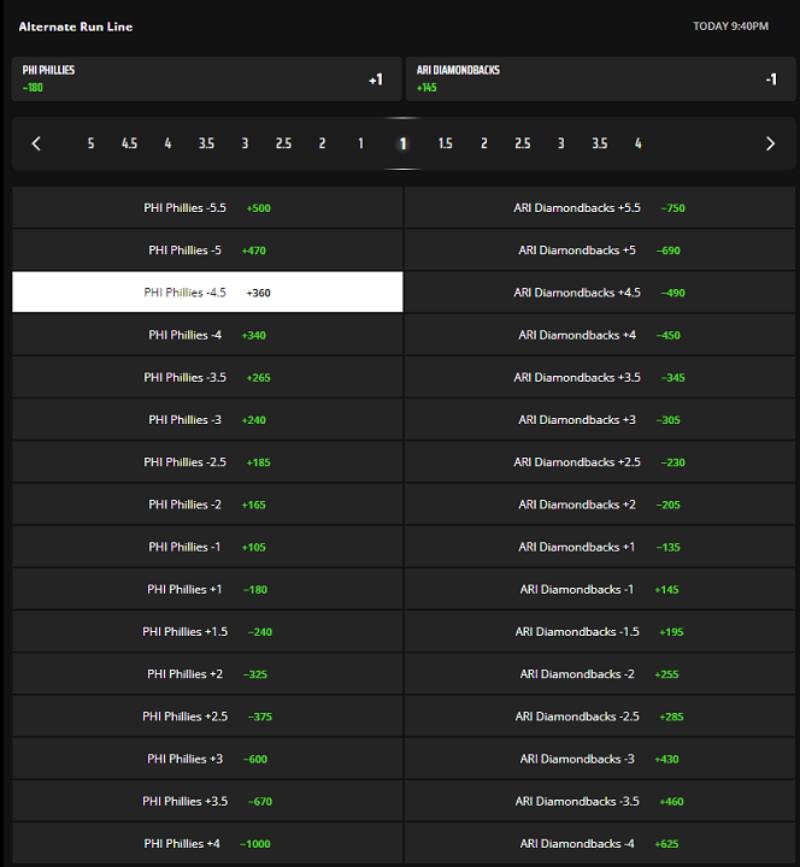
Task: Pick 4.5 on the run line slider
Action: pos(129,143)
